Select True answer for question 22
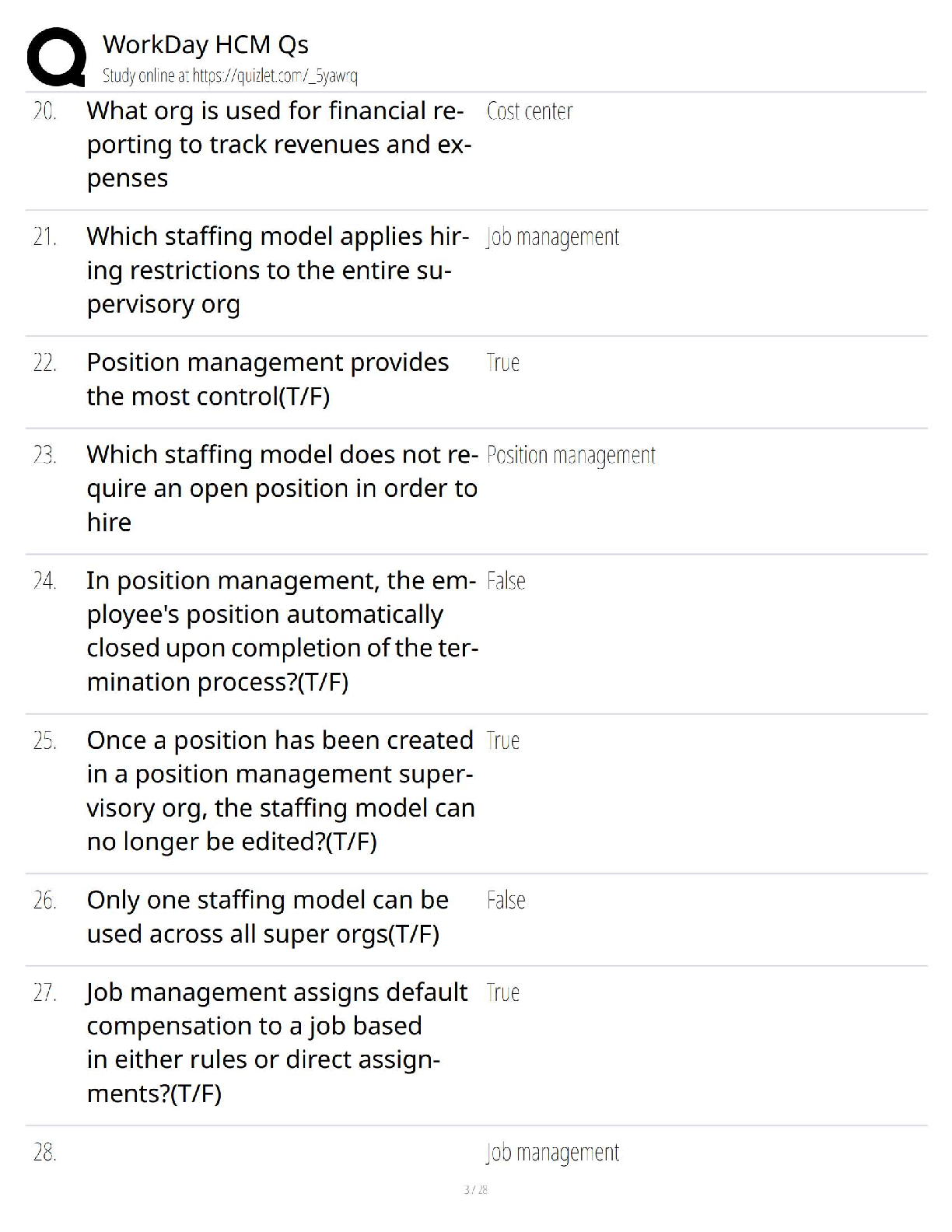 (502, 363)
